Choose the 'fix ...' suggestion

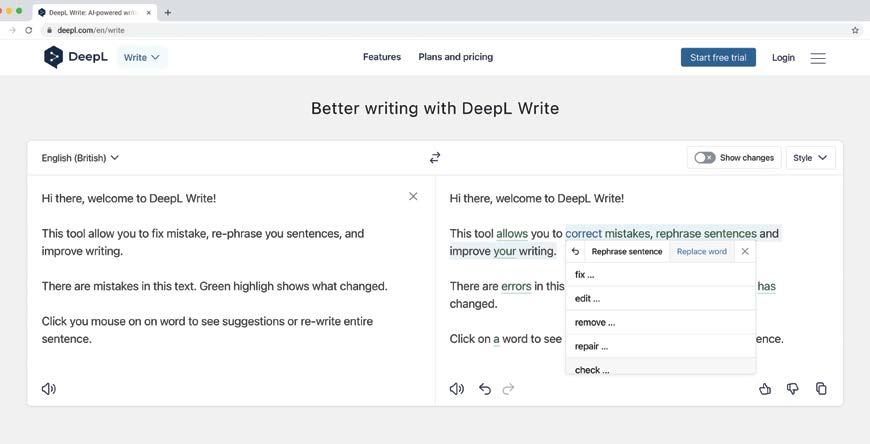(660, 275)
